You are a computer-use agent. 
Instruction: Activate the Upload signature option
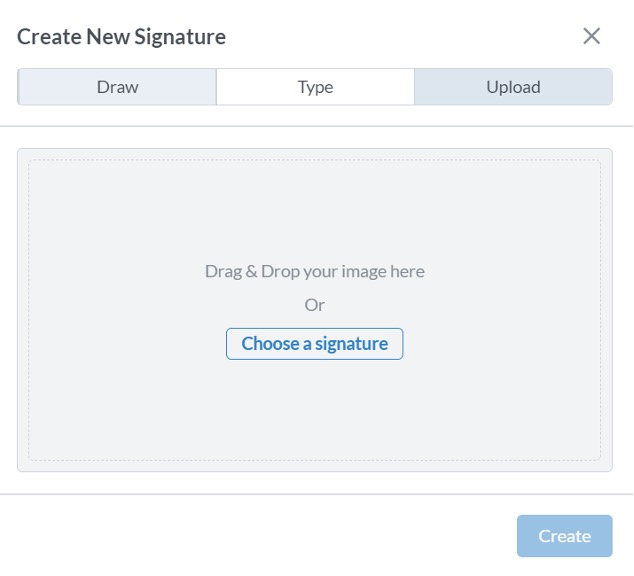[x=513, y=87]
